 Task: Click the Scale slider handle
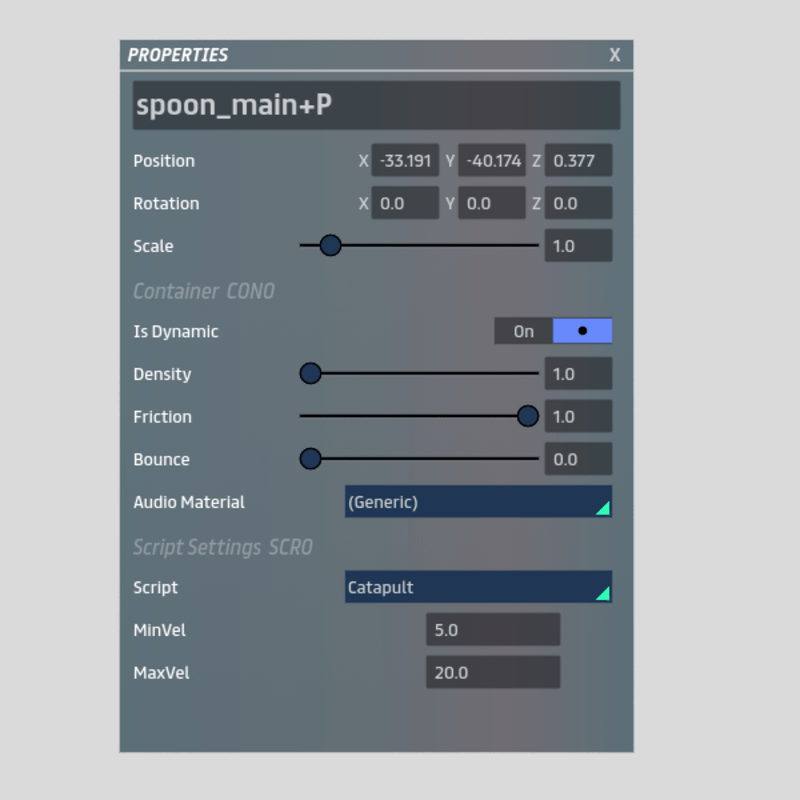330,245
